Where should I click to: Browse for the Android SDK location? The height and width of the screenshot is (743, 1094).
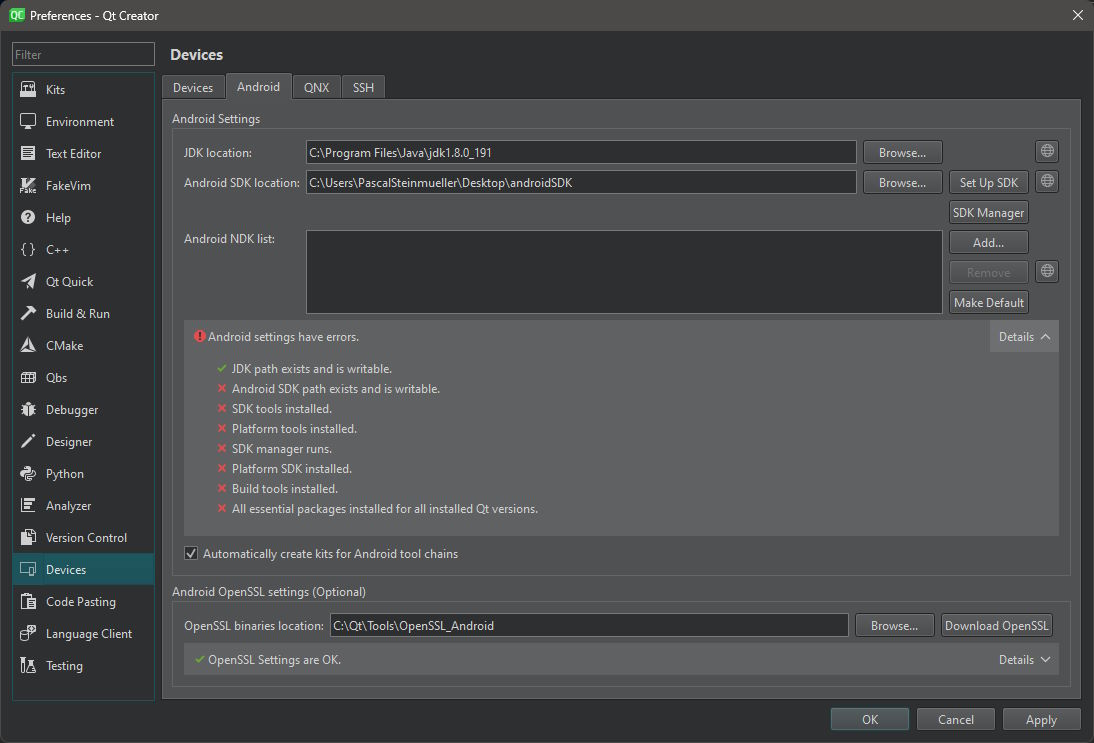(902, 182)
